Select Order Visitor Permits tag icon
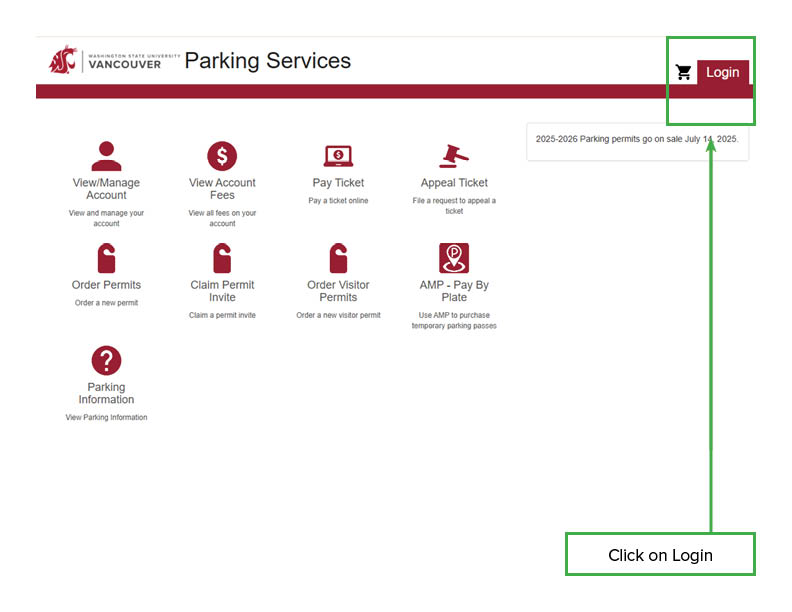This screenshot has height=612, width=792. click(x=338, y=258)
